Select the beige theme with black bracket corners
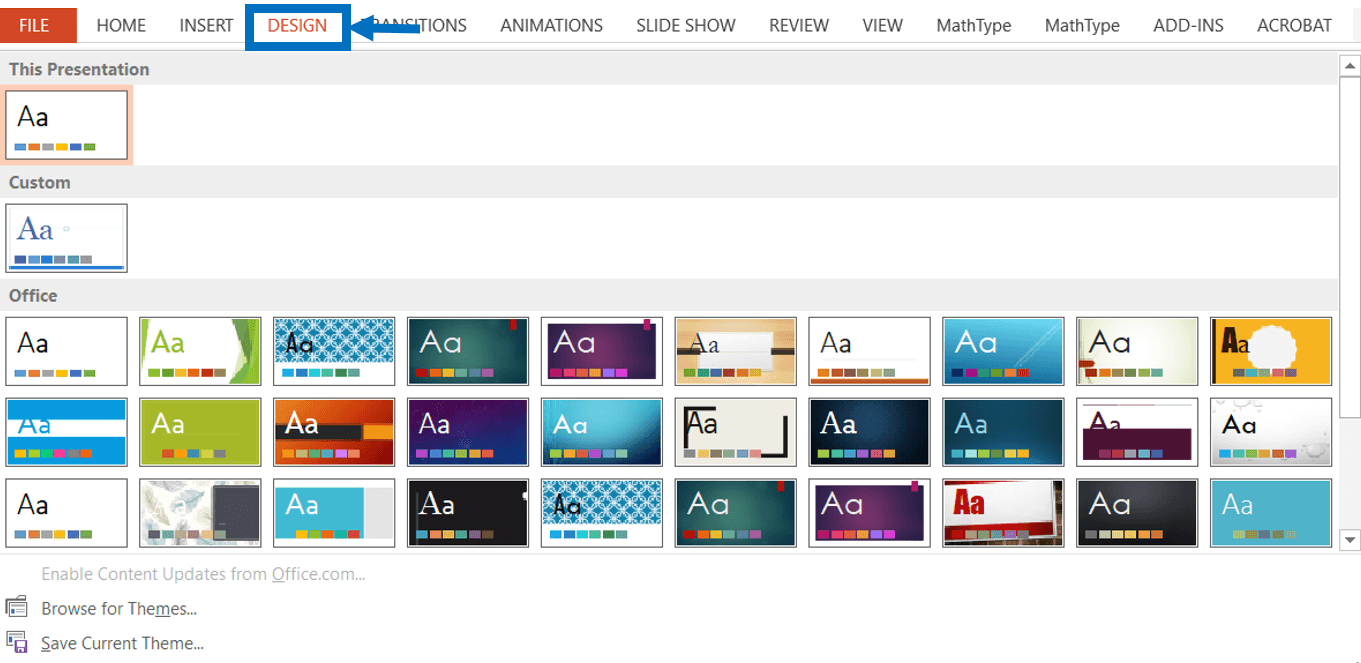The width and height of the screenshot is (1361, 663). 736,432
